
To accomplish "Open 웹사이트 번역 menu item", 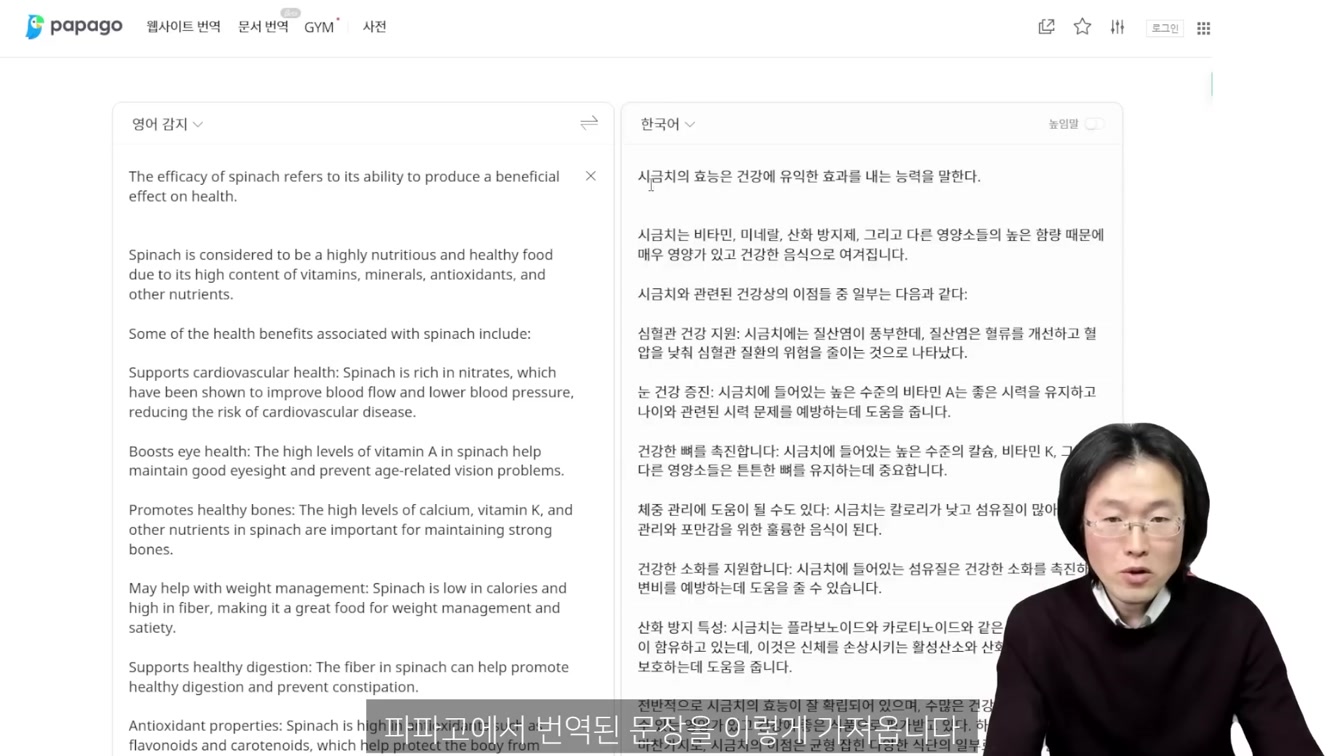I will click(183, 27).
